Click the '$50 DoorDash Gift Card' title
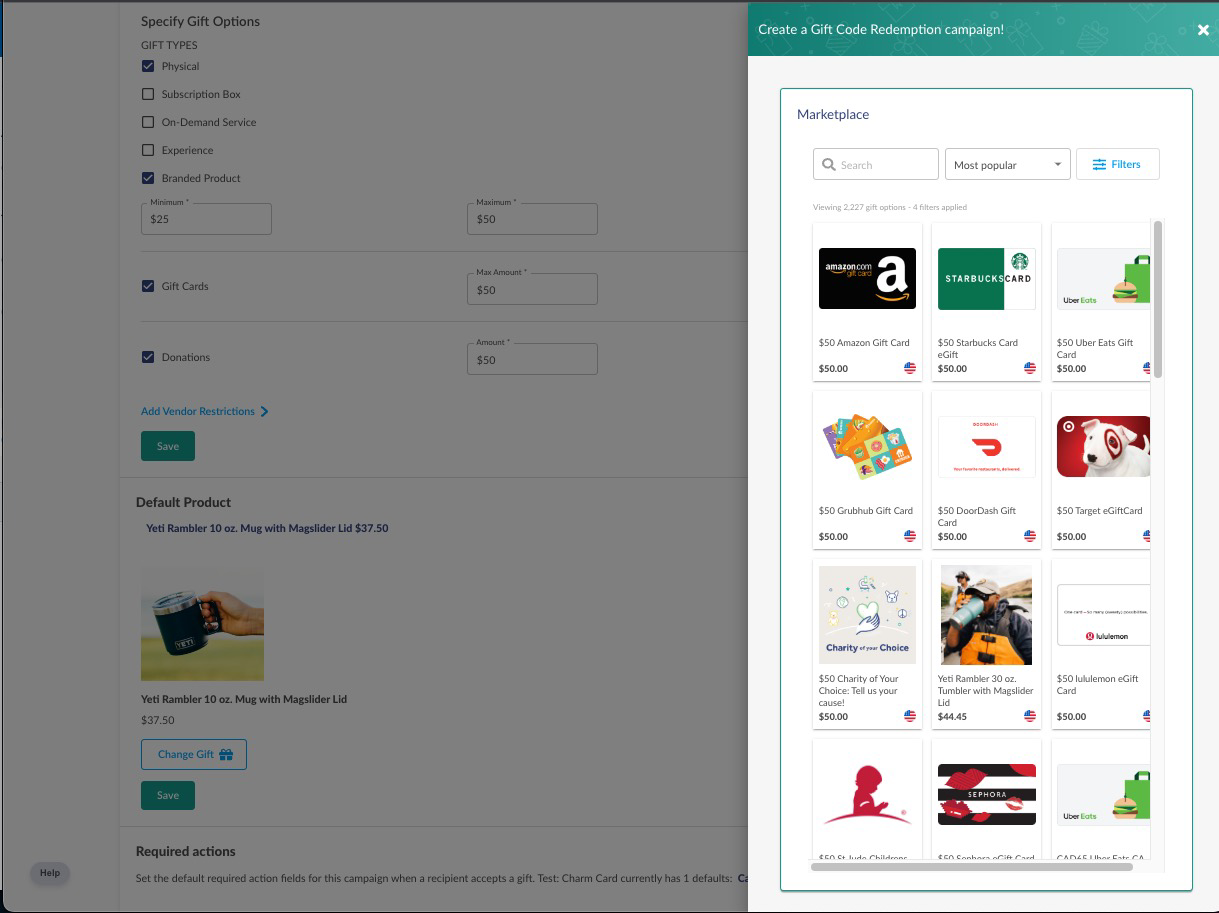This screenshot has height=913, width=1219. (x=977, y=516)
